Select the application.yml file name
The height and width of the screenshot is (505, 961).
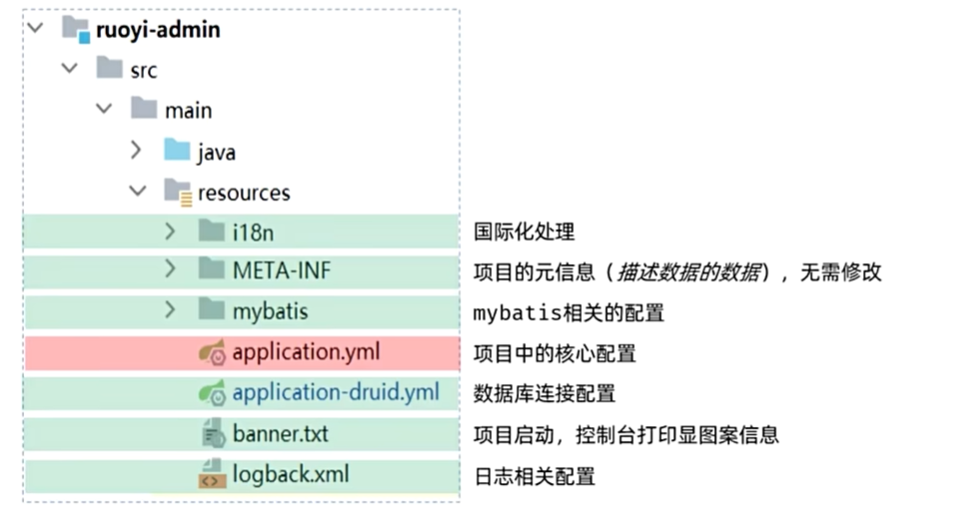[x=305, y=352]
